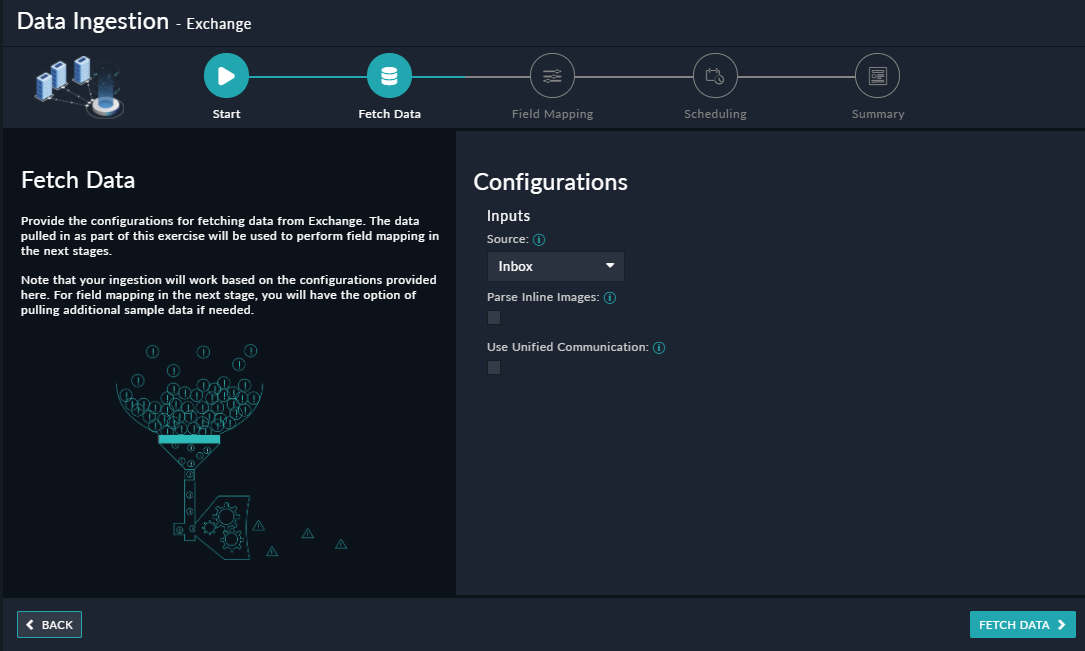
Task: Enable the Use Unified Communication checkbox
Action: coord(494,368)
